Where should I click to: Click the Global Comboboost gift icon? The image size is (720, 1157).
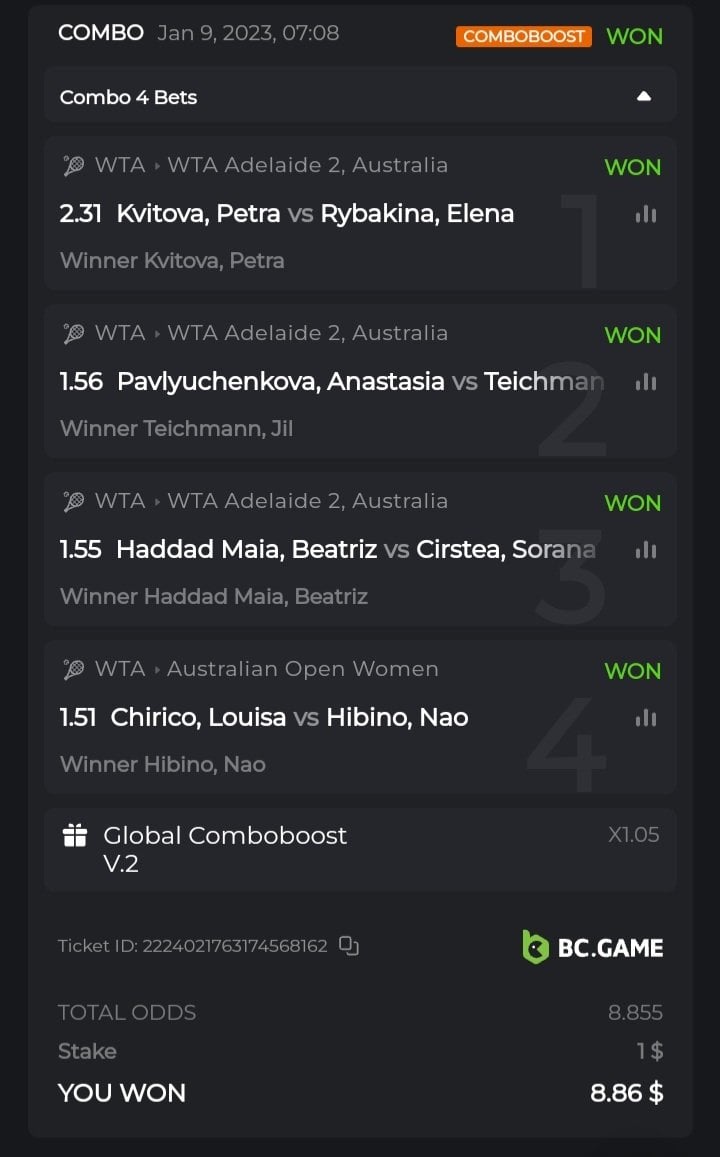[75, 836]
